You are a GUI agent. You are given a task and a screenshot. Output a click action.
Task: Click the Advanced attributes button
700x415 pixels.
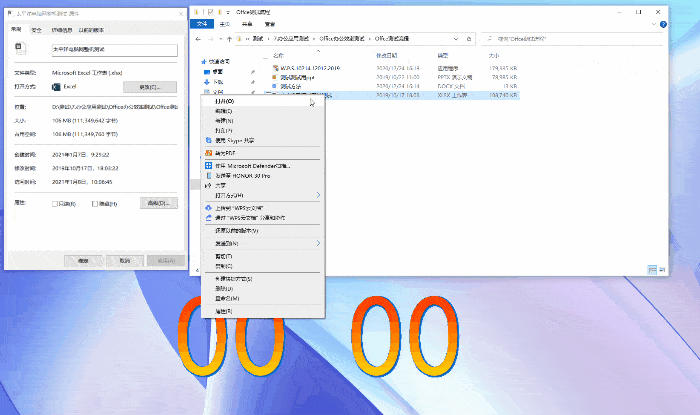point(159,203)
